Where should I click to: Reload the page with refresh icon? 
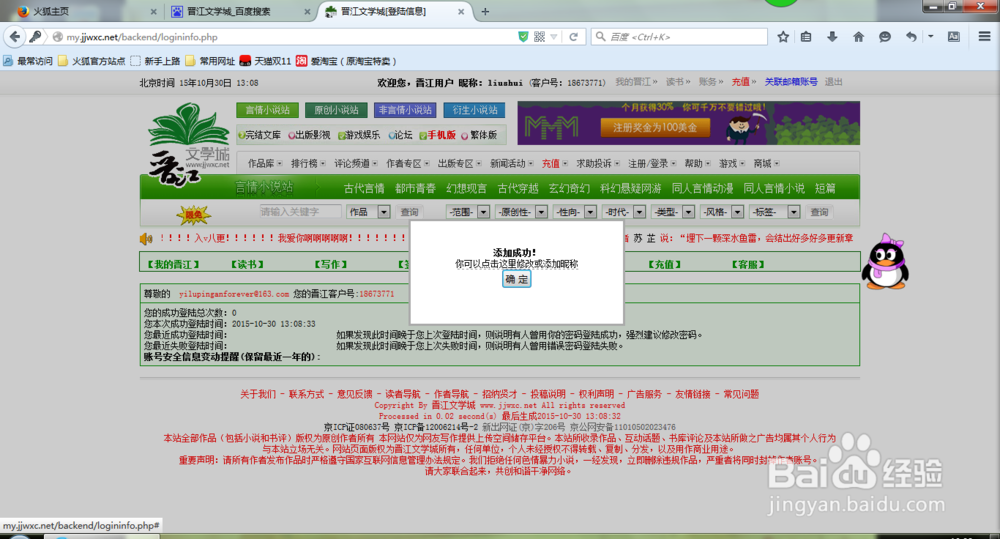pyautogui.click(x=573, y=37)
